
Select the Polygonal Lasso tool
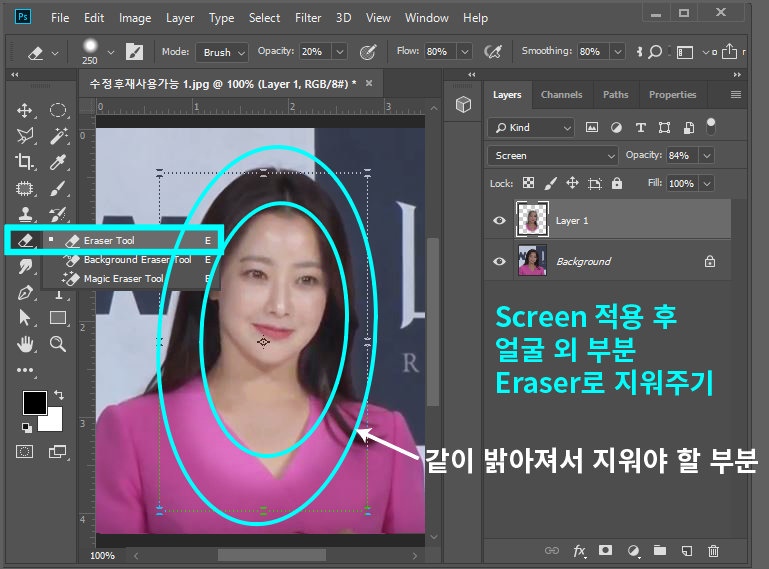click(x=25, y=136)
